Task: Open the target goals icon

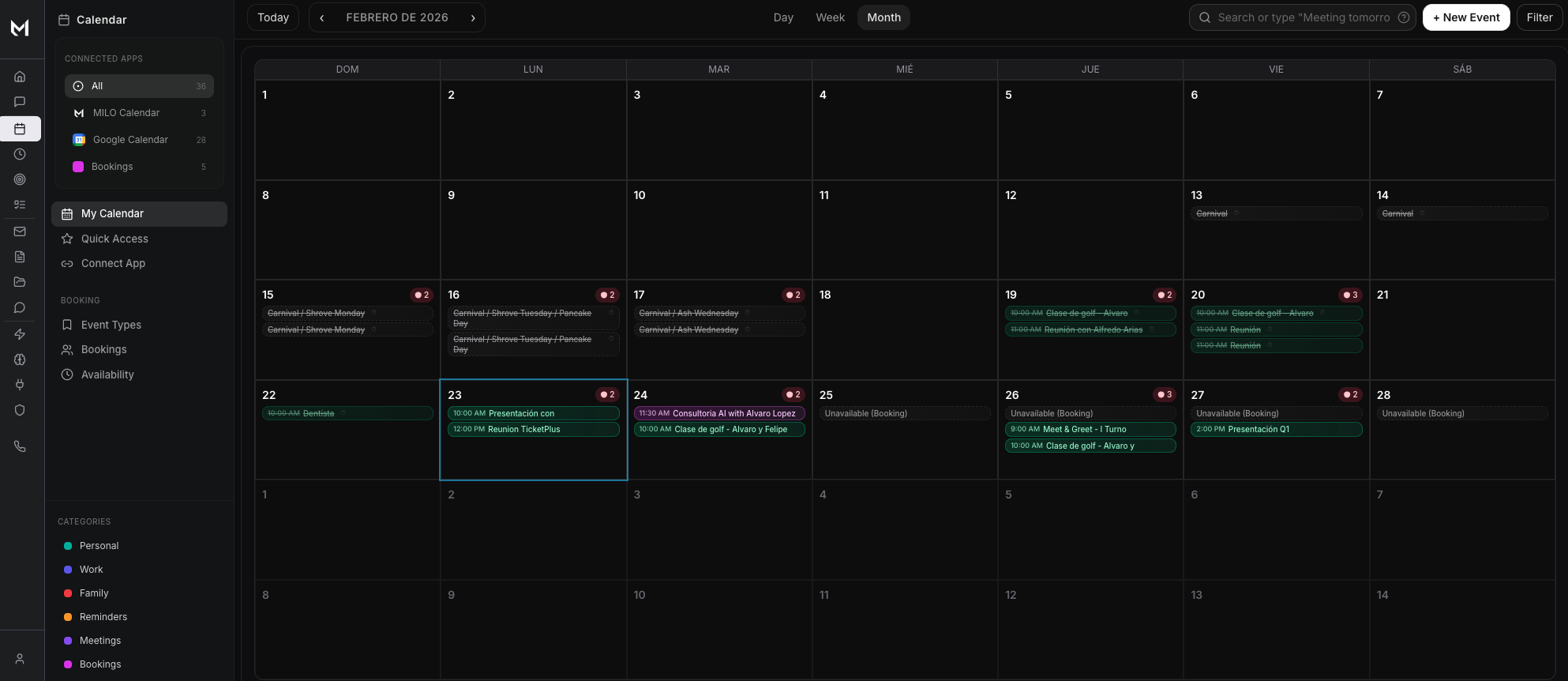Action: tap(20, 179)
